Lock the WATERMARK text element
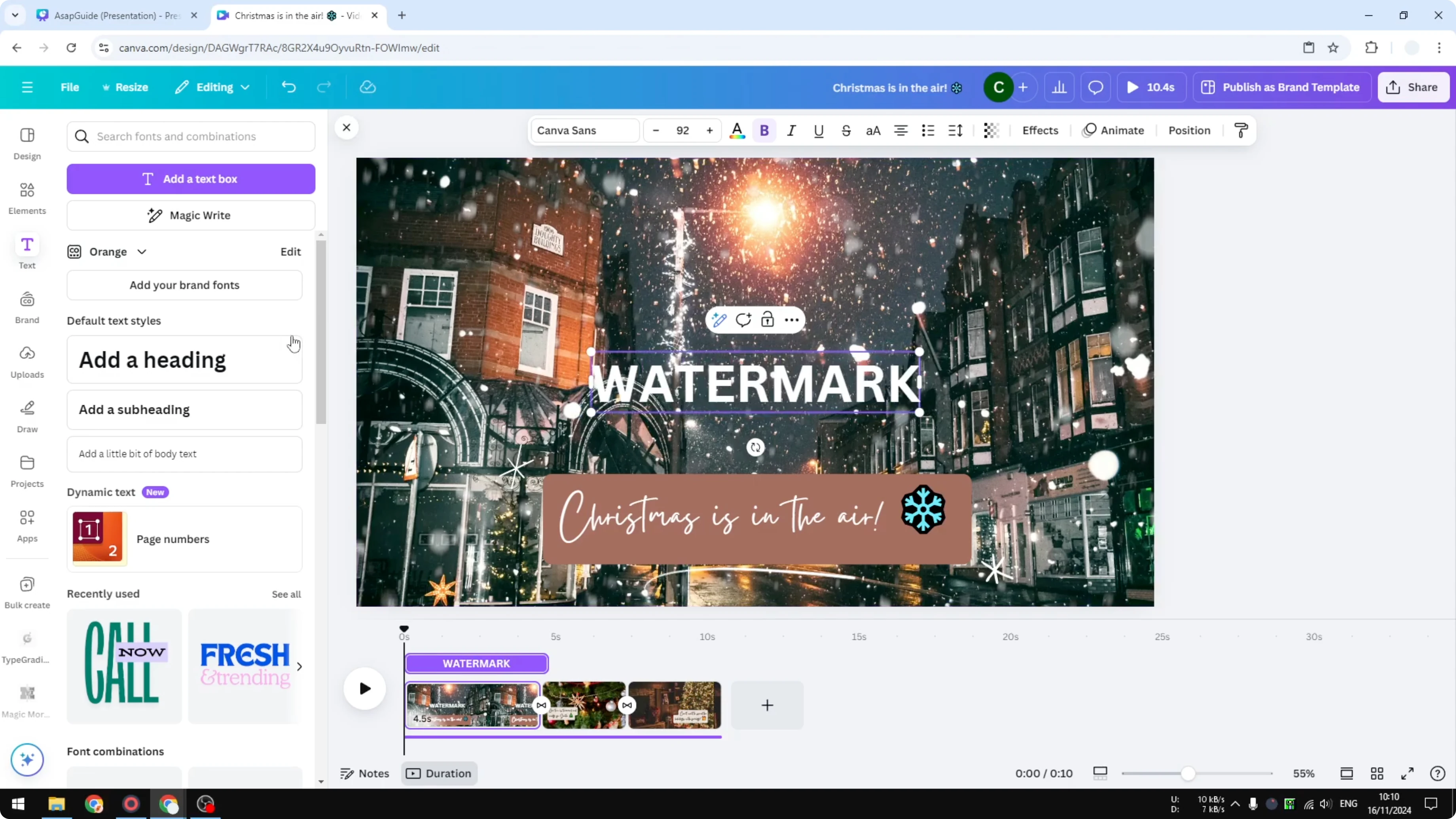Image resolution: width=1456 pixels, height=819 pixels. click(x=768, y=319)
